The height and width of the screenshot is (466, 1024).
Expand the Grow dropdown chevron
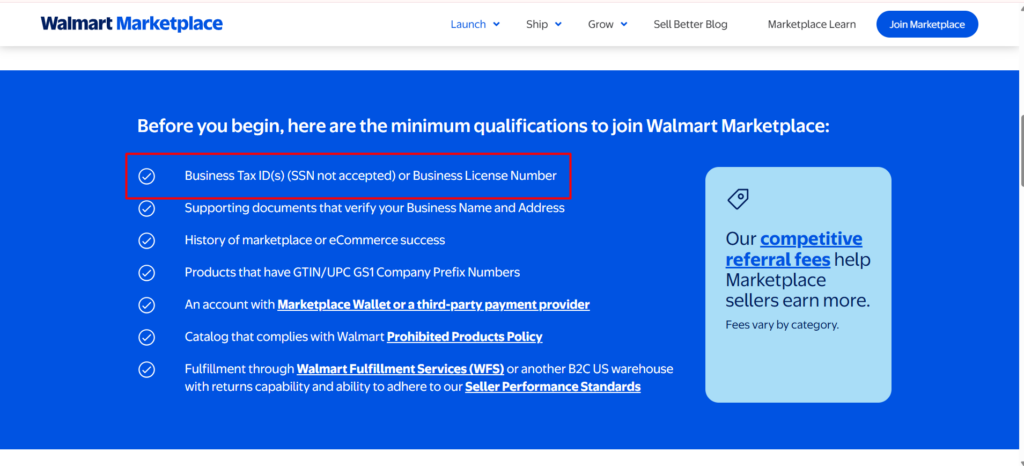624,25
